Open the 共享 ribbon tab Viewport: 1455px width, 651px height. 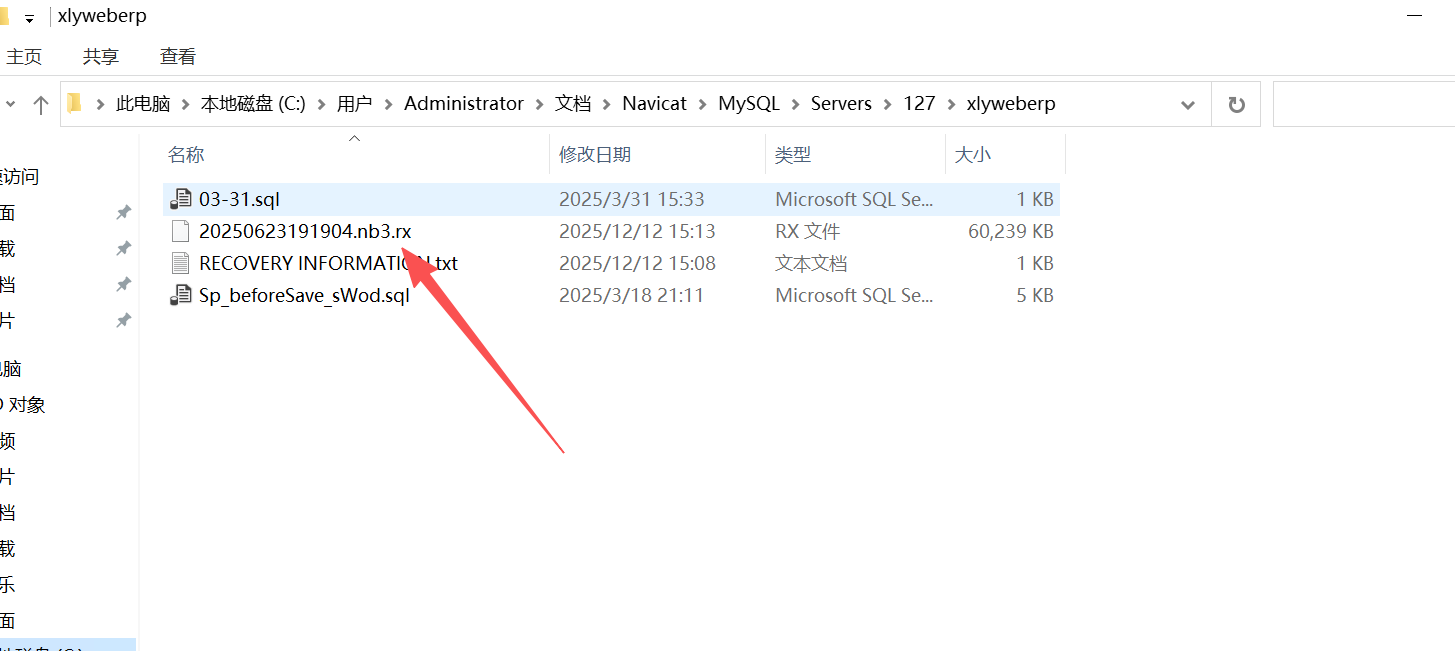101,57
